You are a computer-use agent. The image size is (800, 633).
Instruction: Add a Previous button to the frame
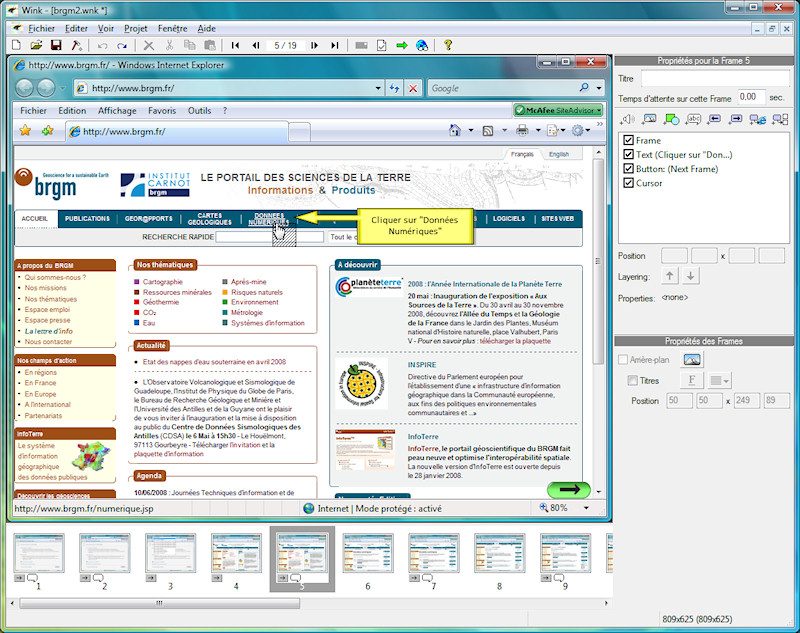click(x=714, y=119)
